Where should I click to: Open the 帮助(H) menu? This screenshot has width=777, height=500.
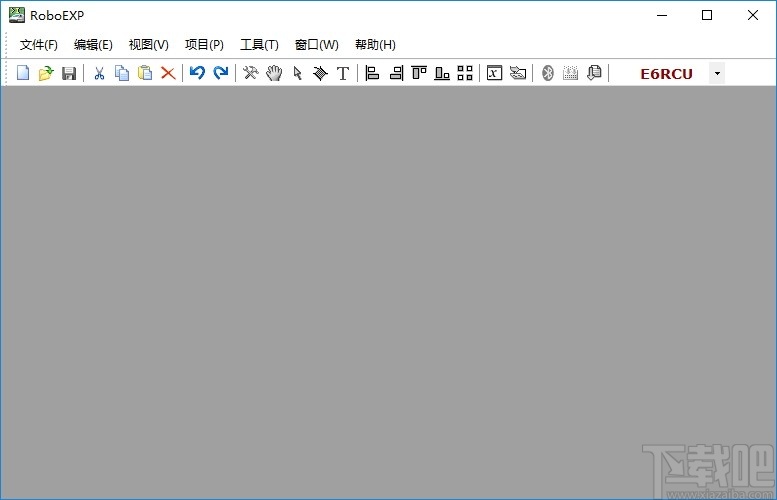tap(375, 45)
